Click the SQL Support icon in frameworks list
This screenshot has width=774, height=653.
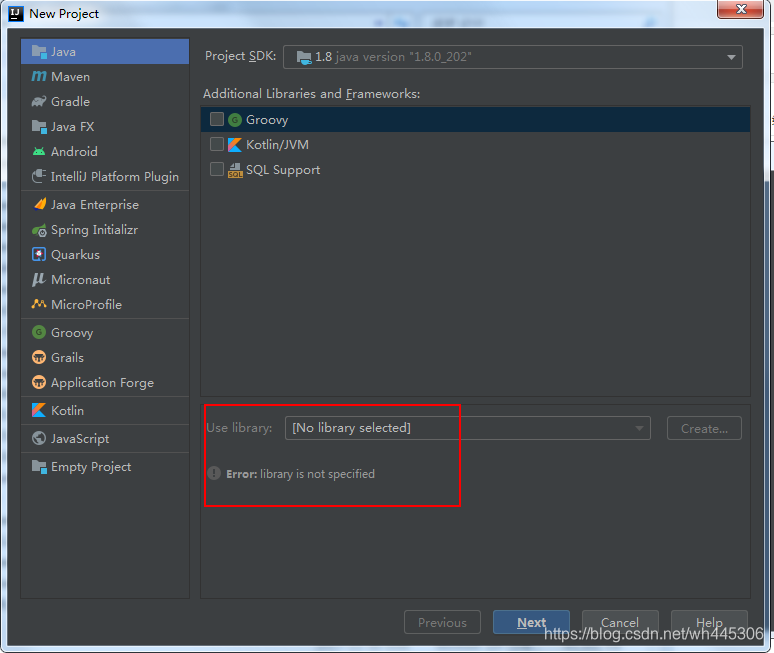coord(235,170)
